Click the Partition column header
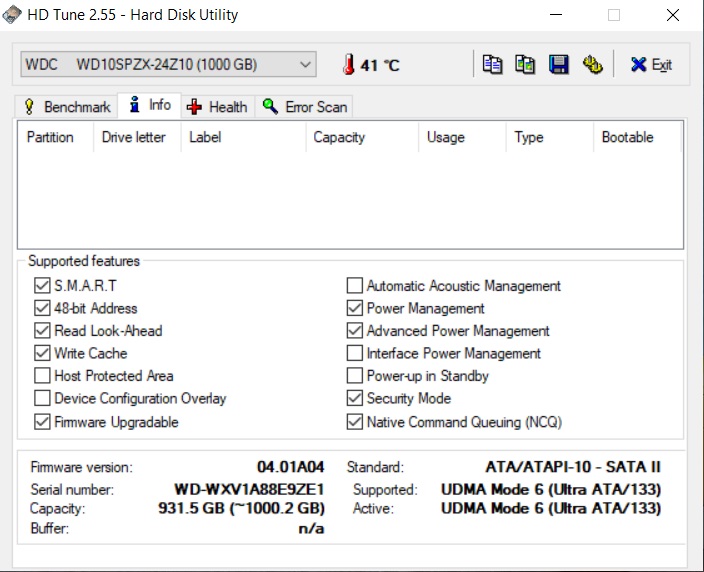 tap(56, 137)
